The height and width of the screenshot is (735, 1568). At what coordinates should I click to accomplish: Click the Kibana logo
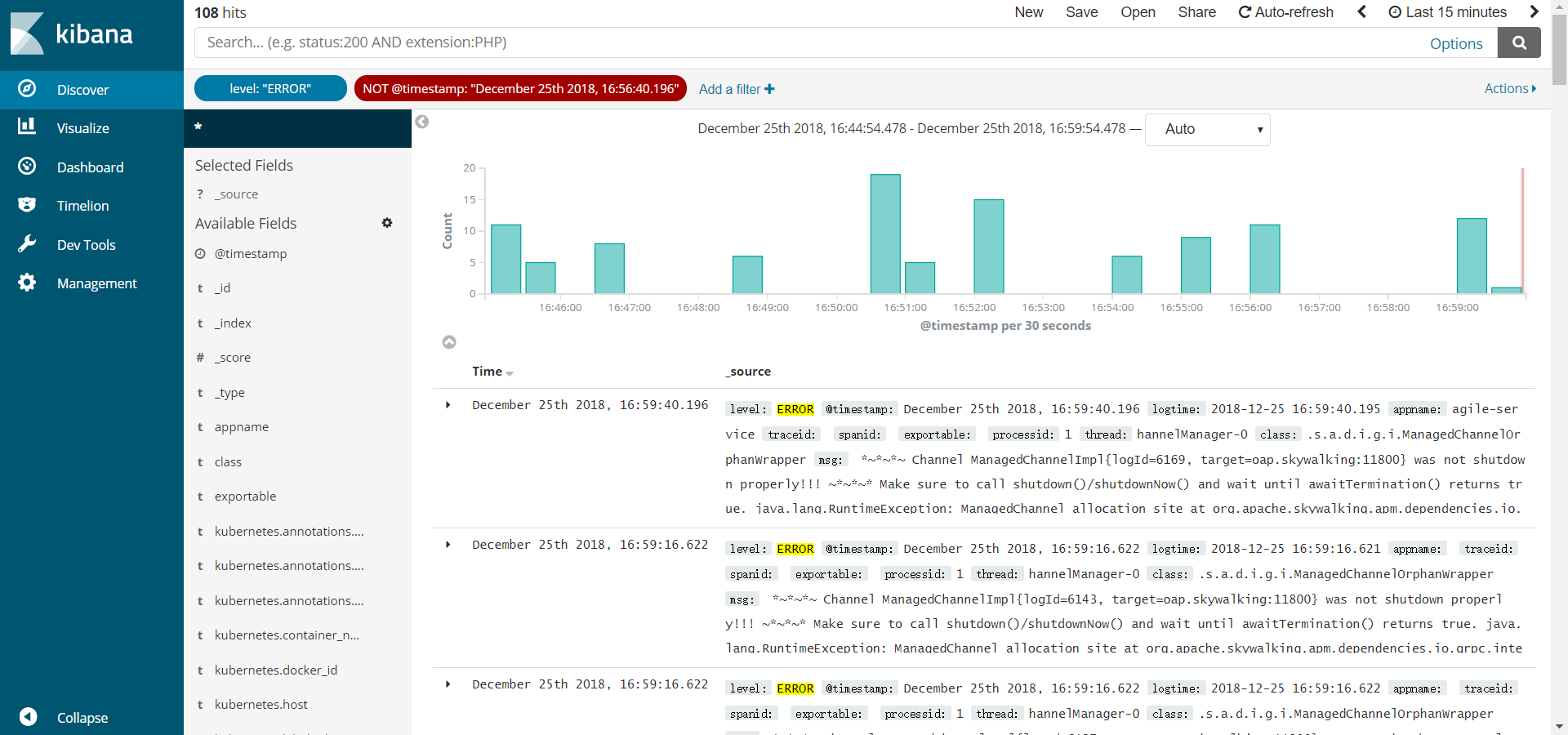pos(72,34)
